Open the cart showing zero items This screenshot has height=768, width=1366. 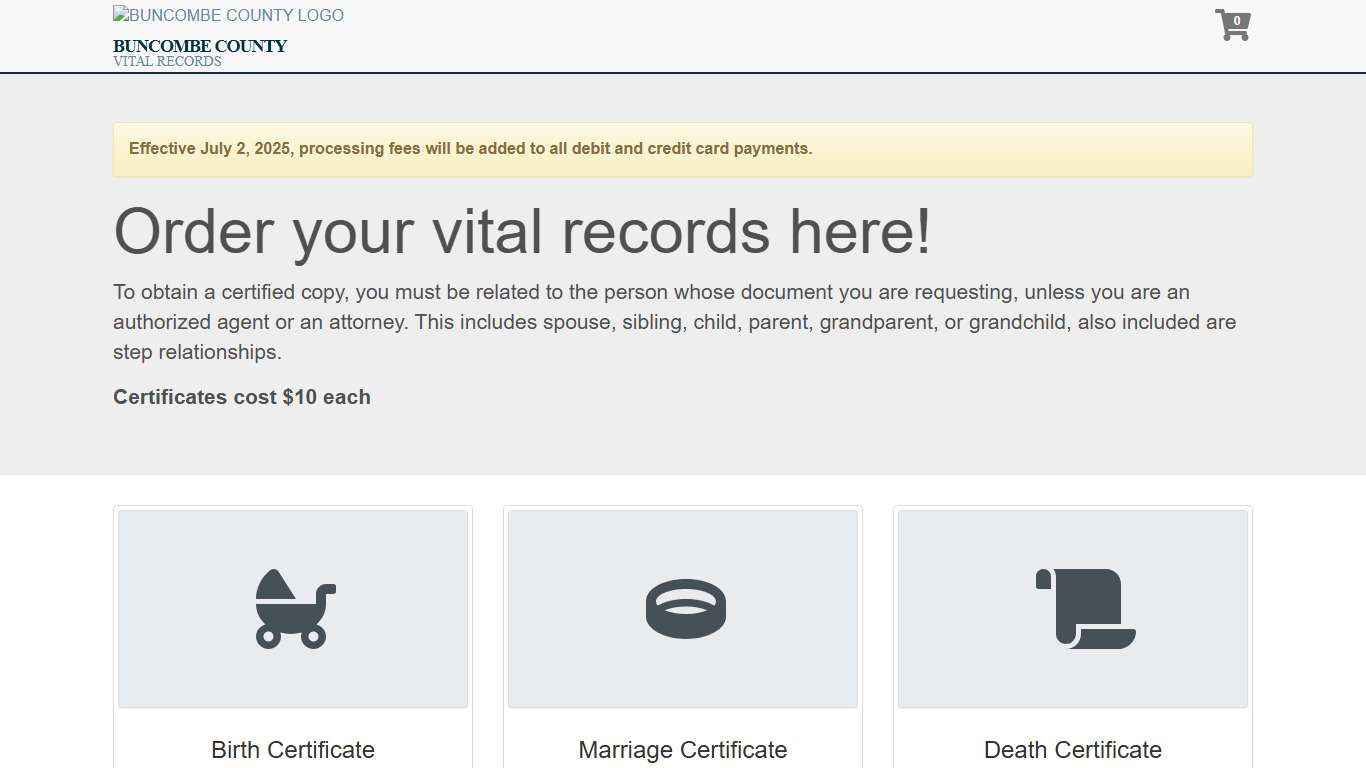[x=1232, y=24]
